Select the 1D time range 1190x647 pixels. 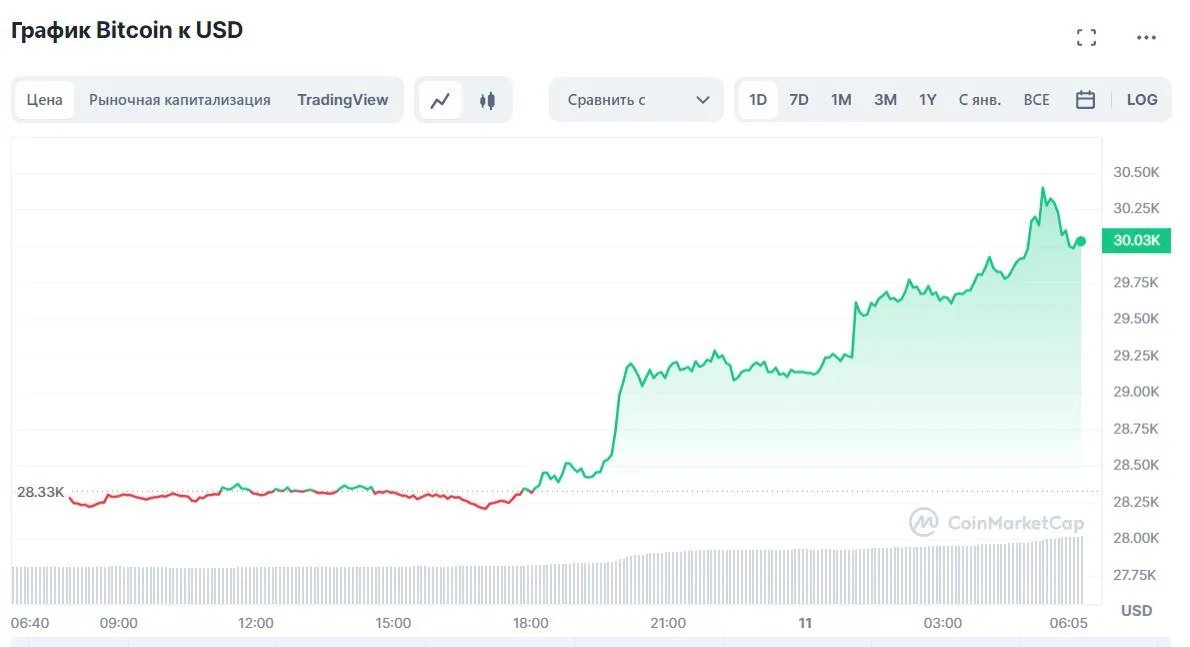[758, 100]
